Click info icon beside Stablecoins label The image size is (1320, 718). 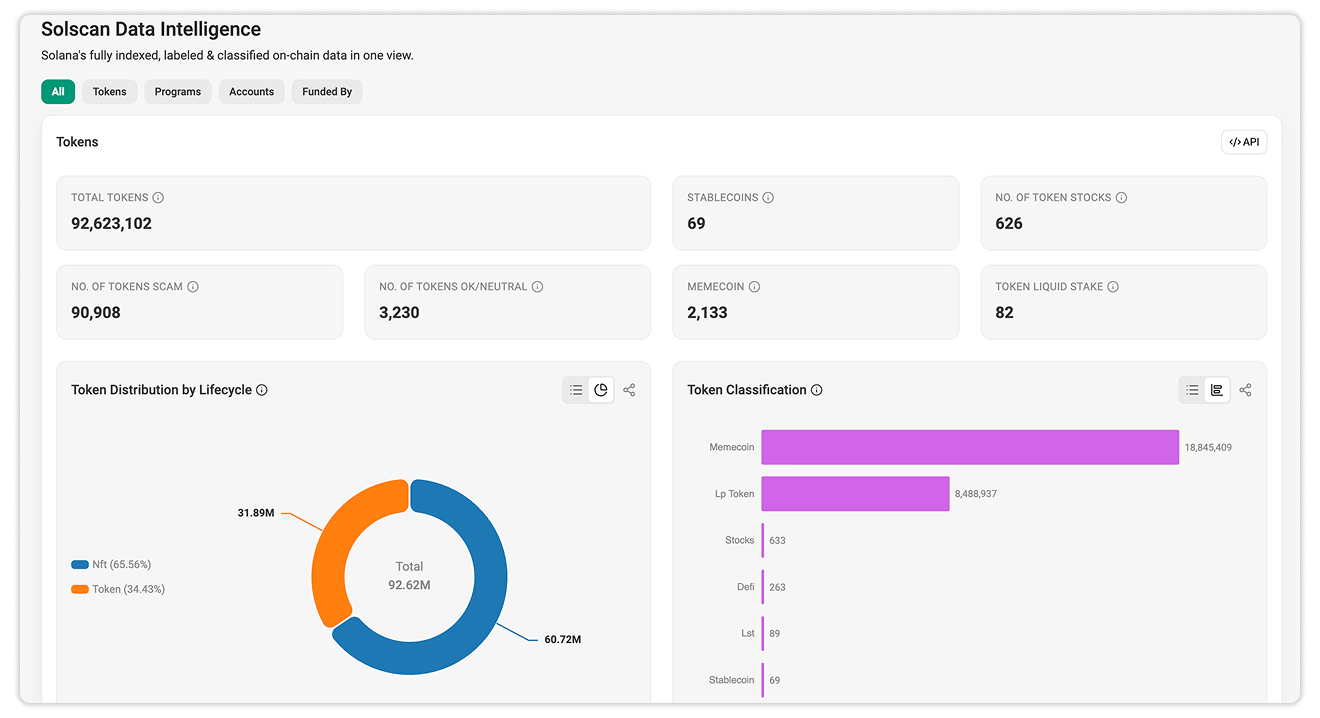click(x=768, y=198)
